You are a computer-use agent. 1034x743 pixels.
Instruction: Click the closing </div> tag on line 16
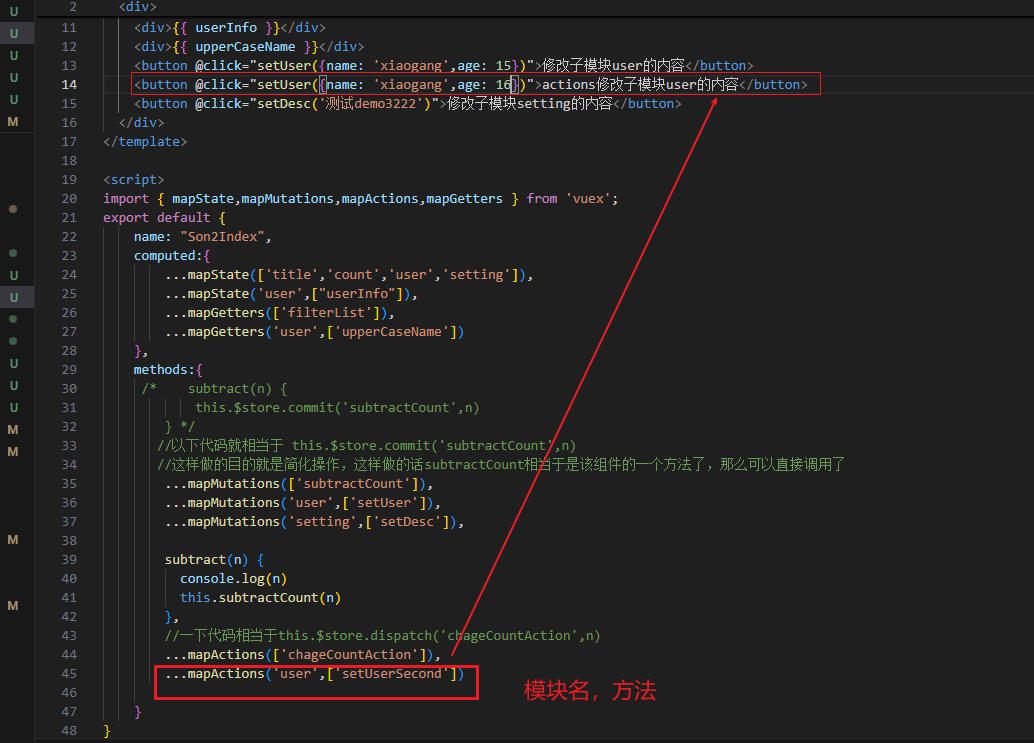[142, 123]
